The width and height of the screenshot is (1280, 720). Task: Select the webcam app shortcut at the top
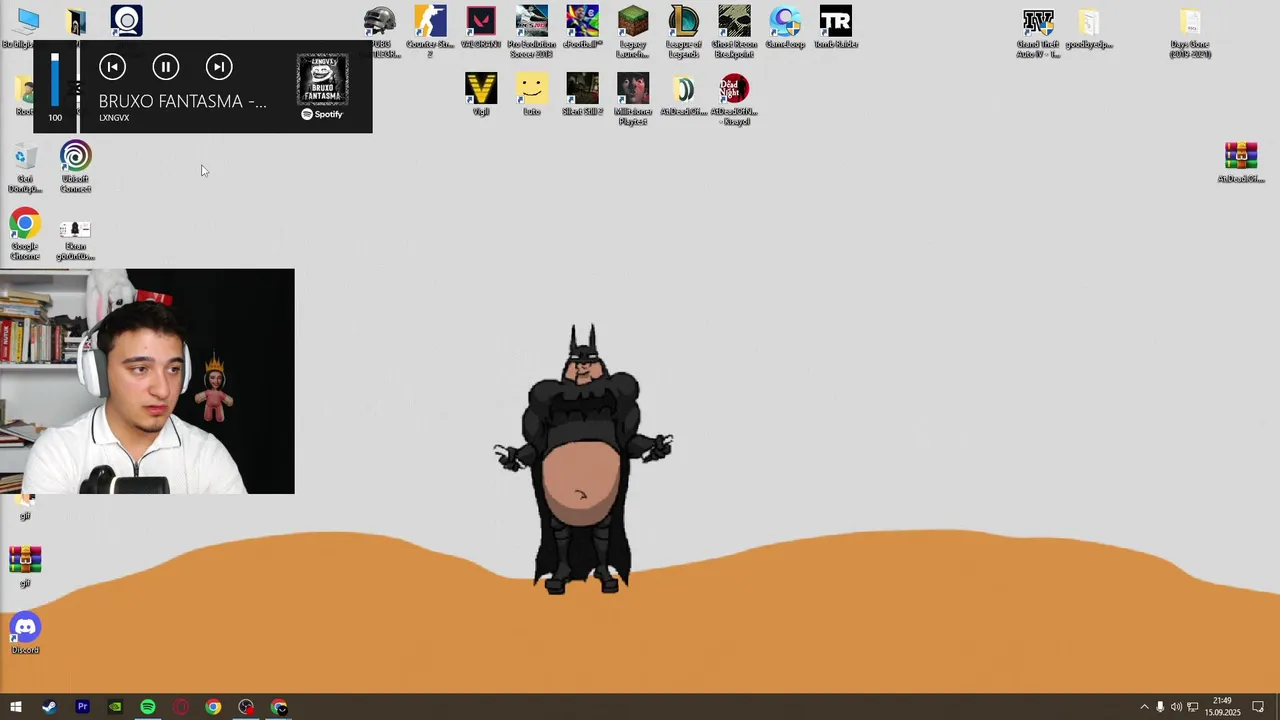coord(127,20)
